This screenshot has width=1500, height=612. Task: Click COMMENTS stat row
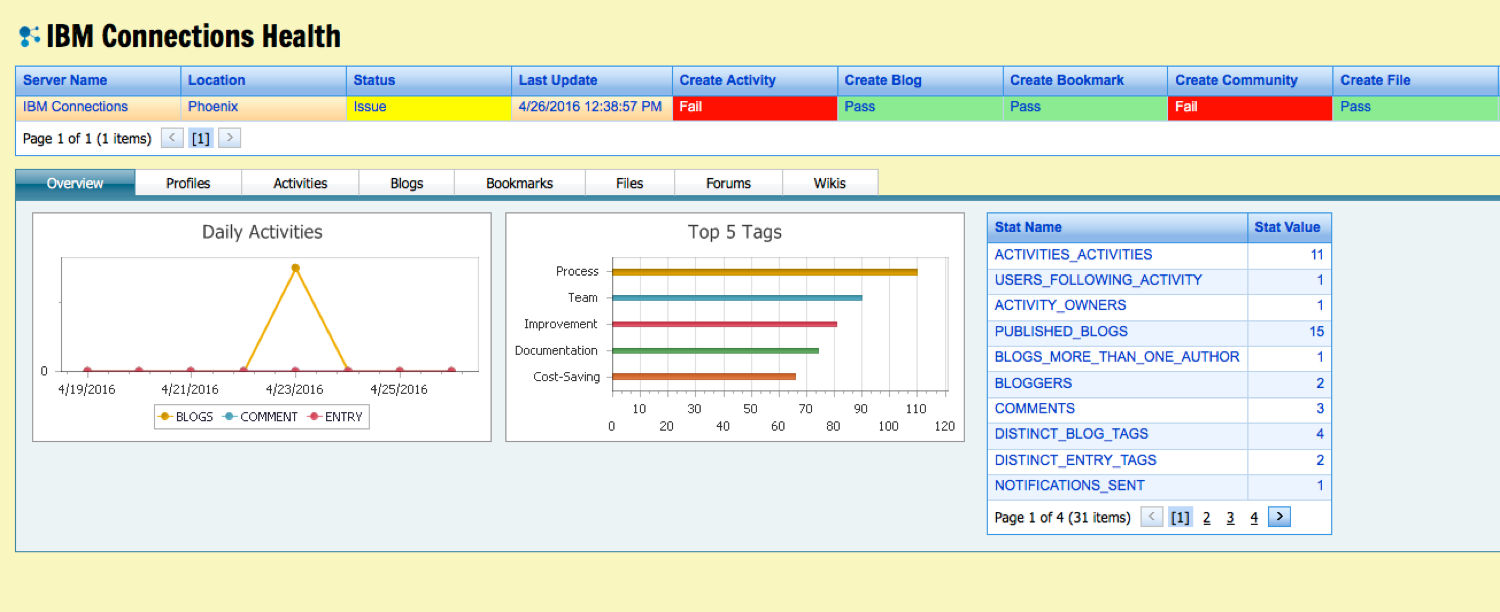[1159, 409]
